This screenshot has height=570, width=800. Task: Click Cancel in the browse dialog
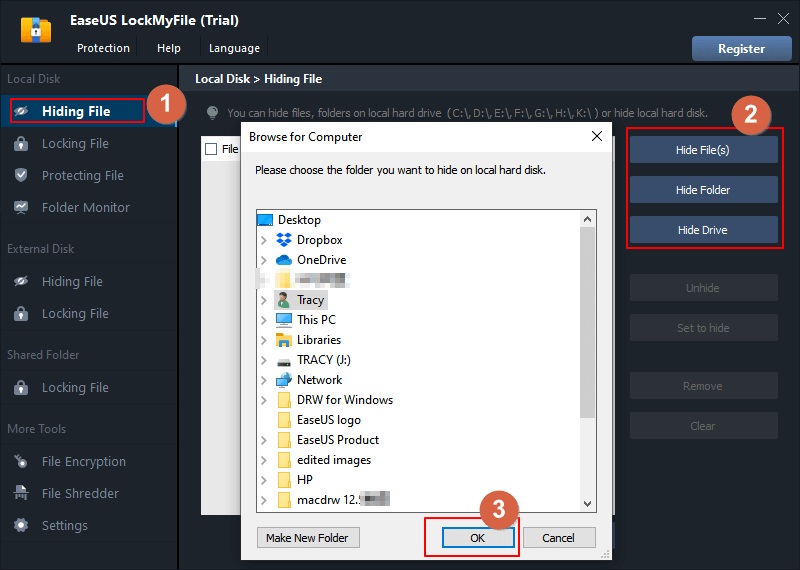(559, 538)
